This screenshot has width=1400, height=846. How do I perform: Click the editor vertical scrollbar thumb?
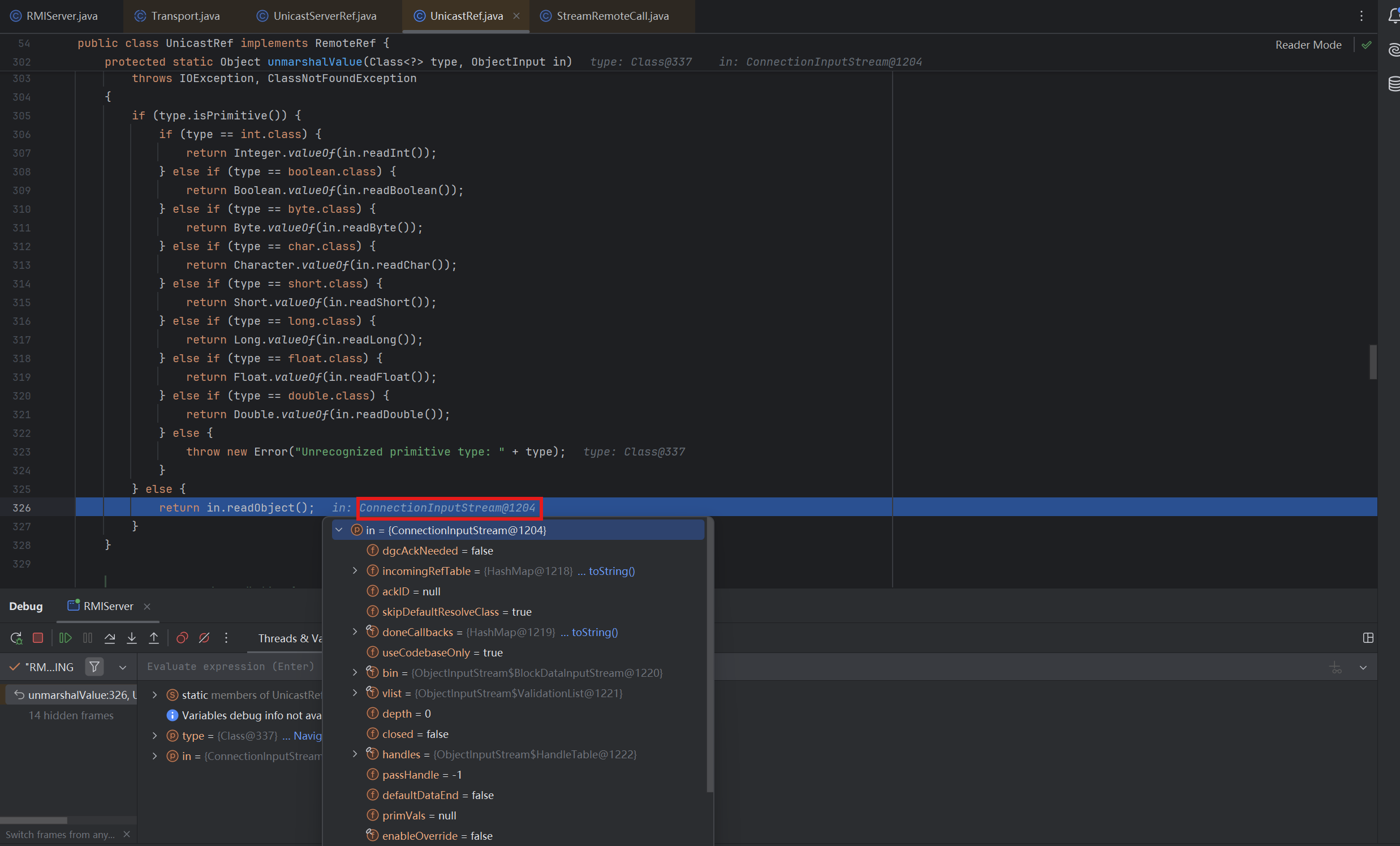coord(1373,362)
